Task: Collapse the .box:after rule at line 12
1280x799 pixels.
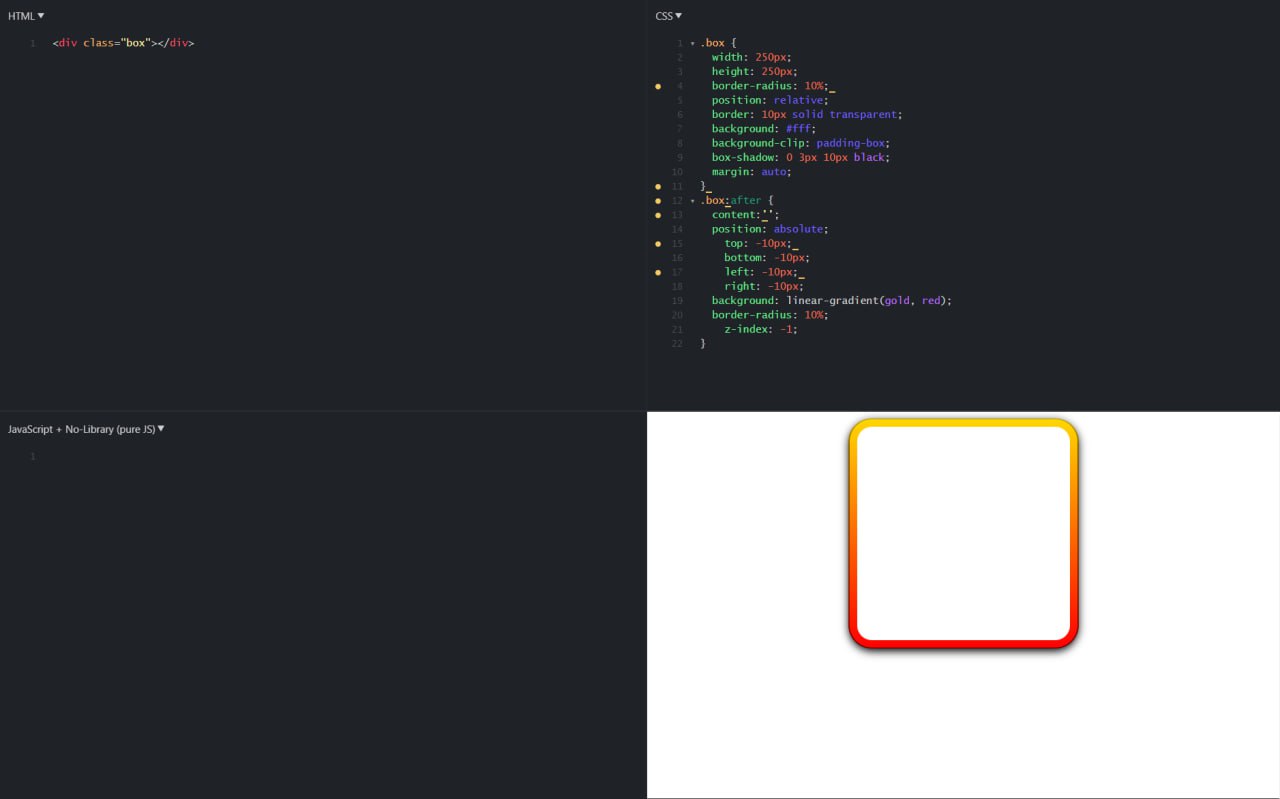Action: [x=692, y=201]
